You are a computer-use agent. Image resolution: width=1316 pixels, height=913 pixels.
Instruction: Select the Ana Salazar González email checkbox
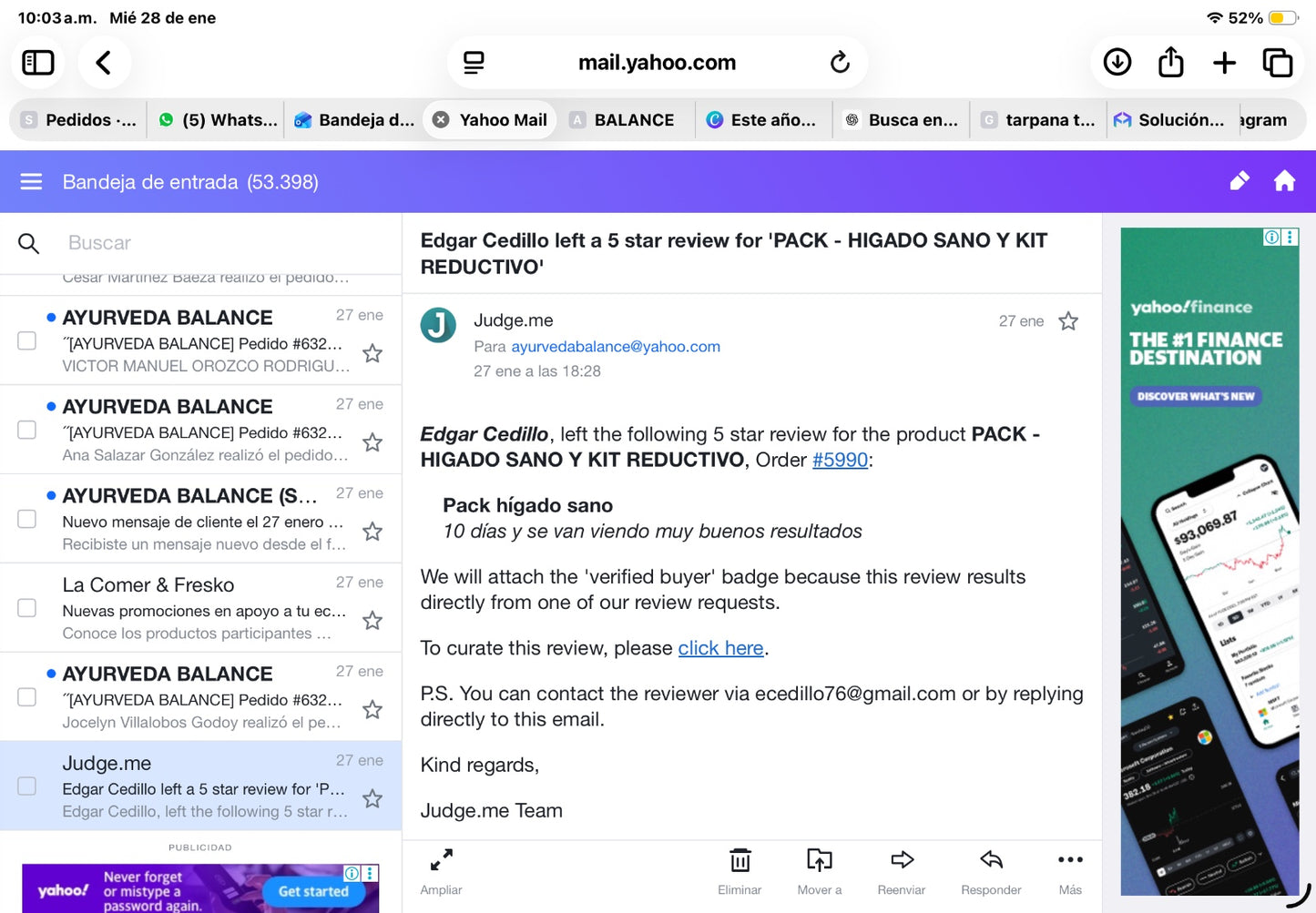[x=27, y=430]
